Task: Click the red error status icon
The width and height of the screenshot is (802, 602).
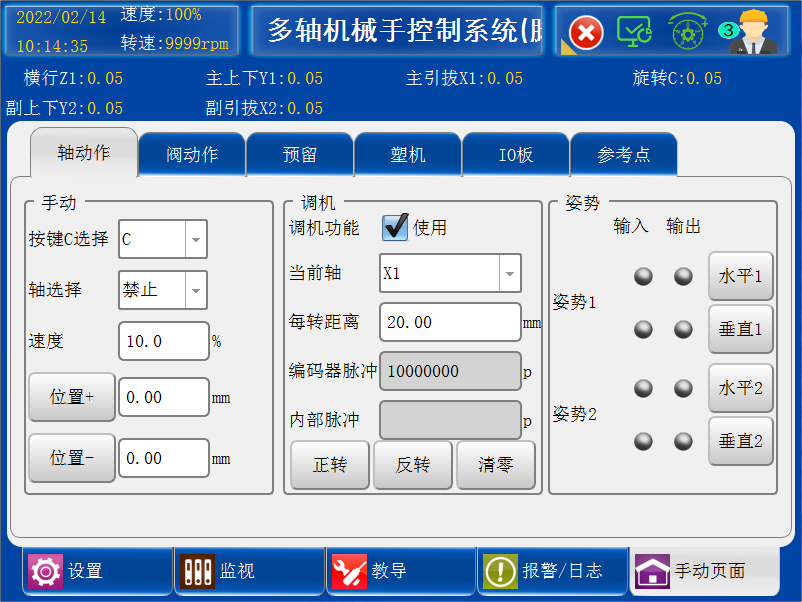Action: pyautogui.click(x=587, y=33)
